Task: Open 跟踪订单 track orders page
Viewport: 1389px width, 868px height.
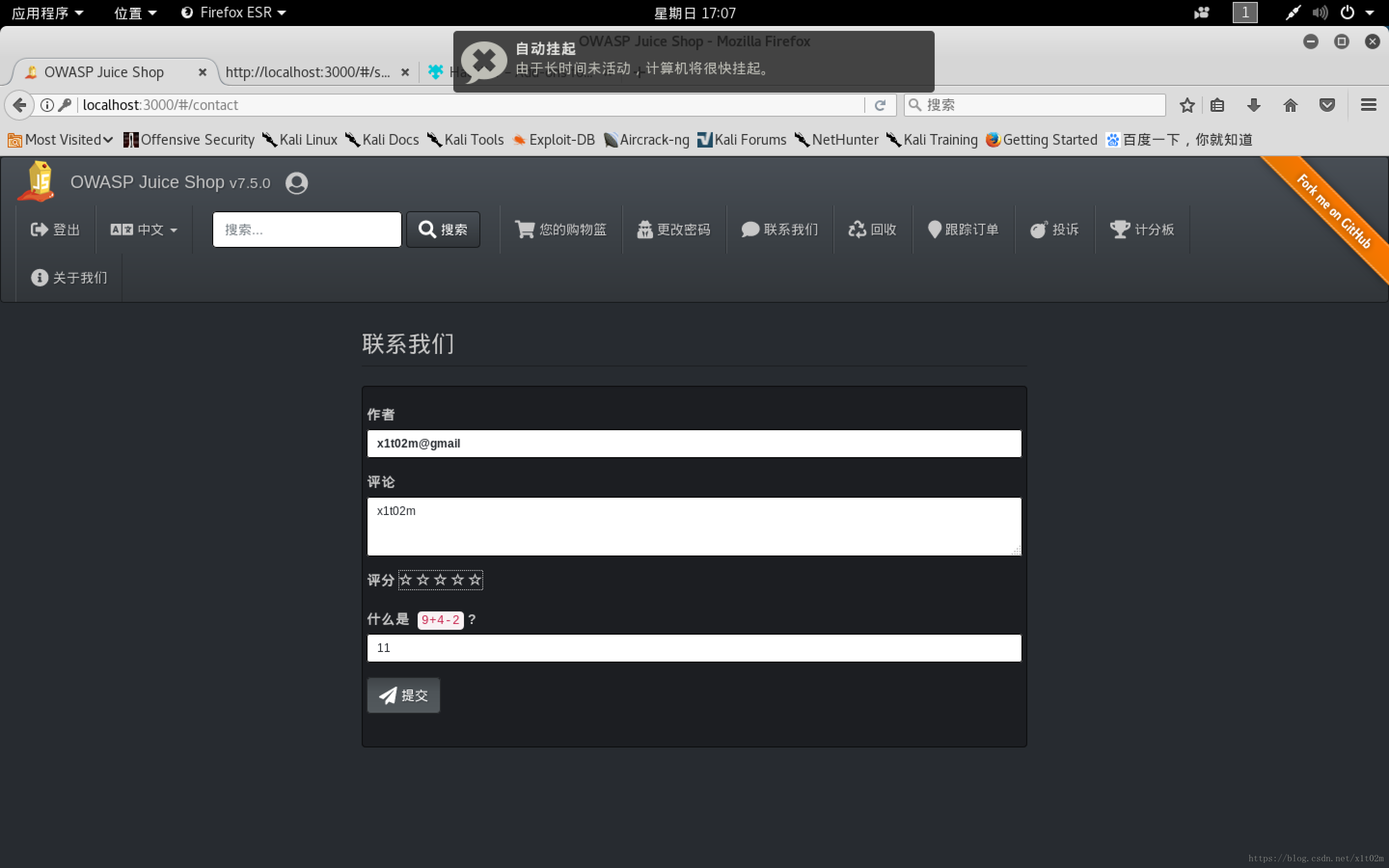Action: (964, 230)
